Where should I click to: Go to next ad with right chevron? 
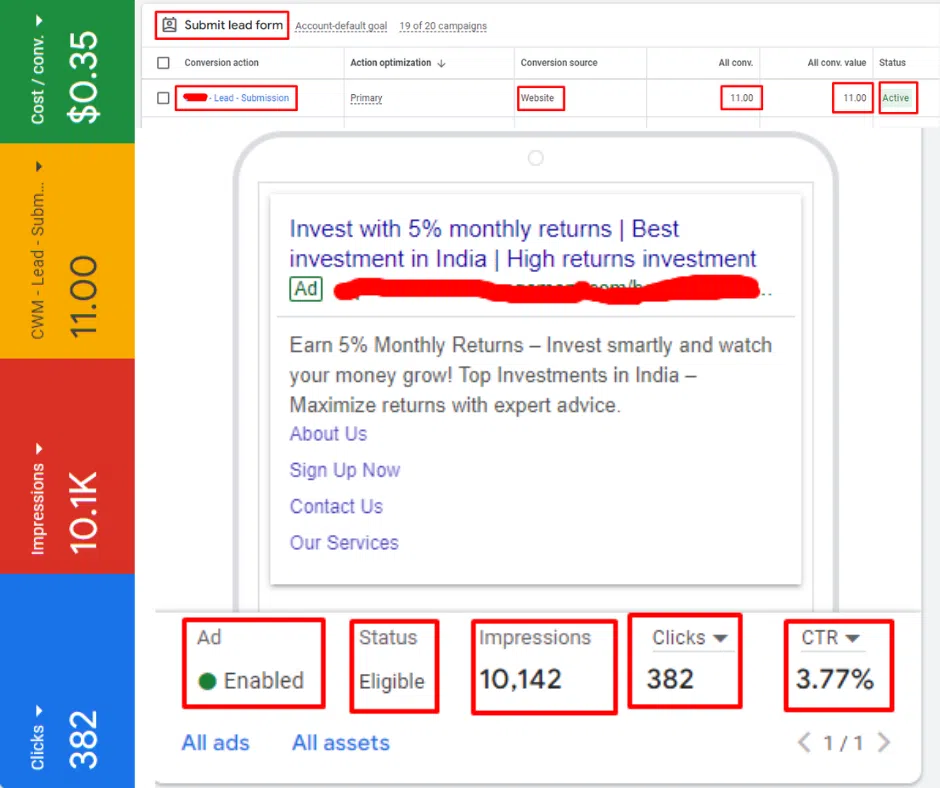[x=883, y=743]
